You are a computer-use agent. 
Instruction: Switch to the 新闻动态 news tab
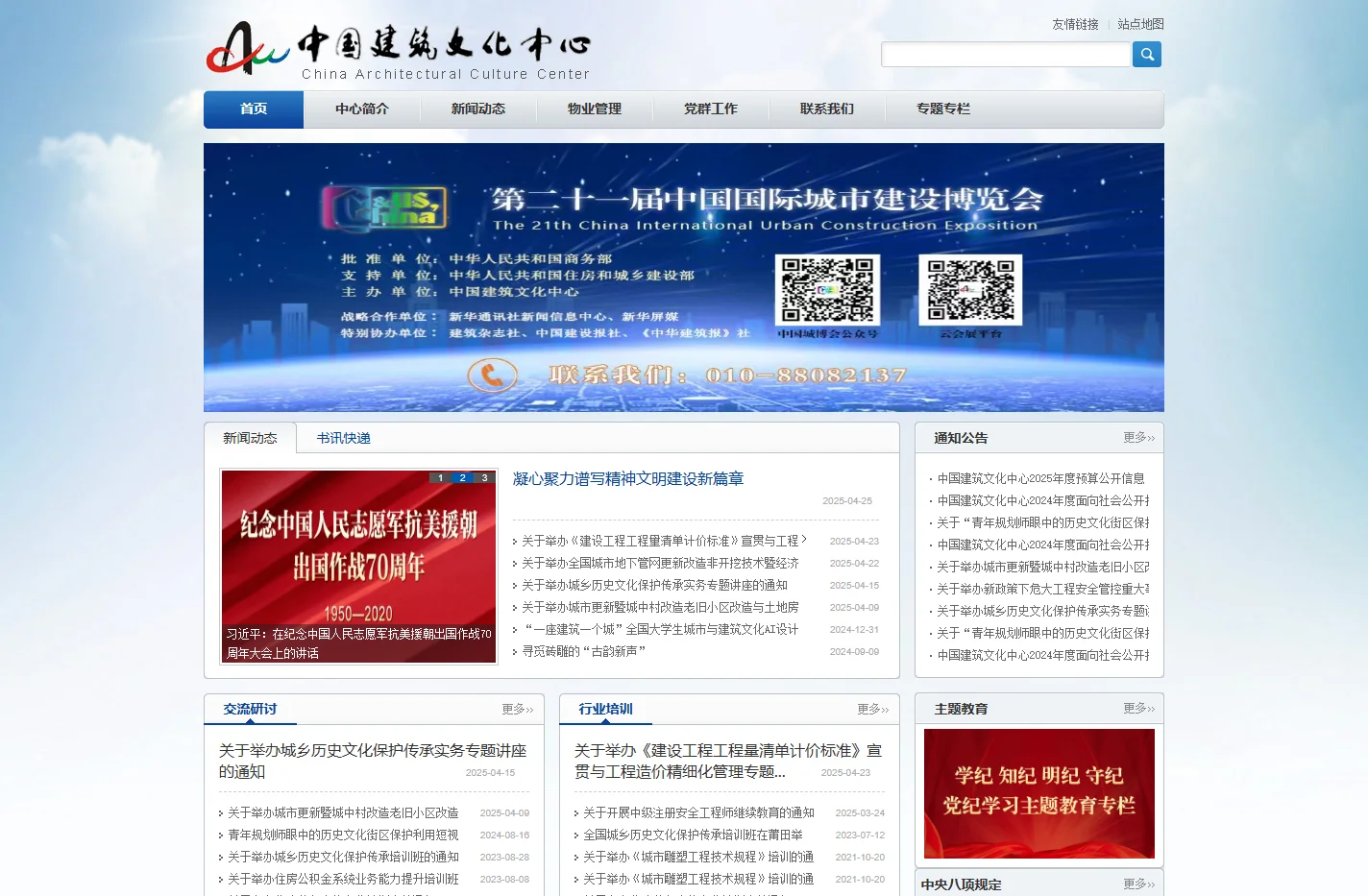(x=250, y=438)
